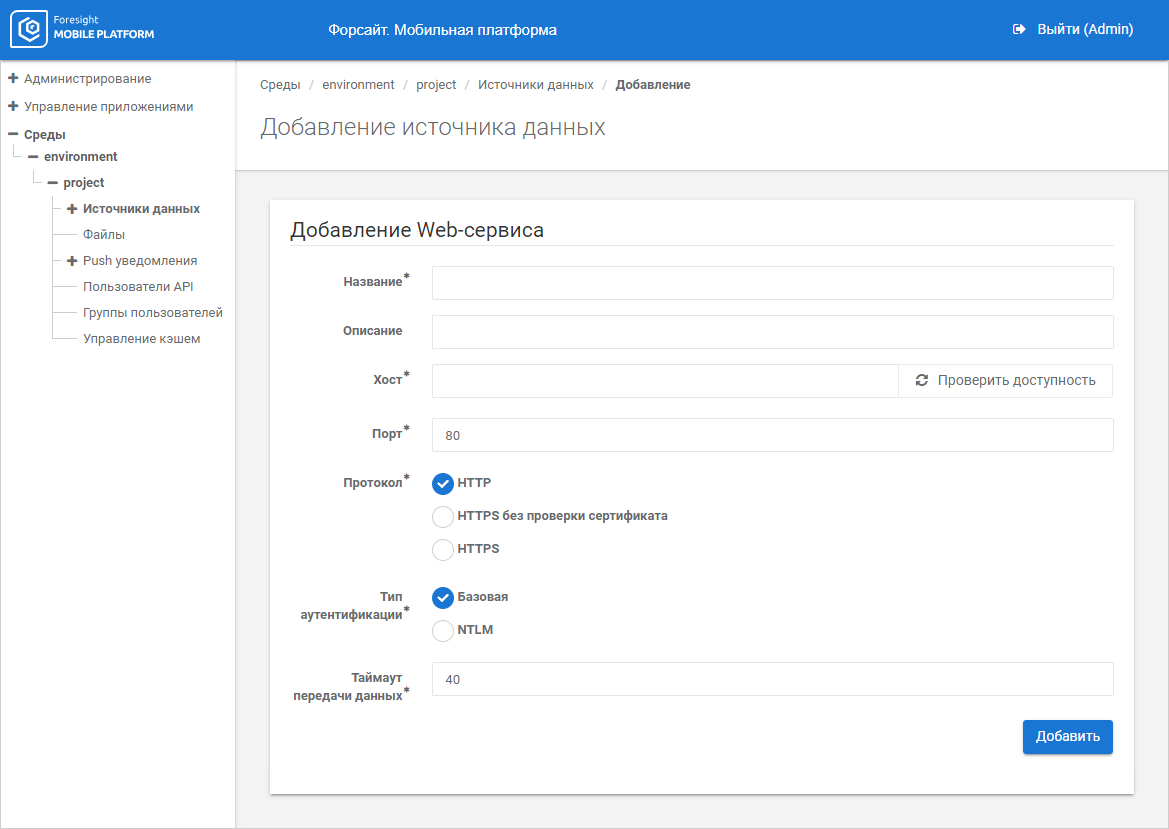Viewport: 1169px width, 829px height.
Task: Click Источники данных breadcrumb link
Action: point(535,85)
